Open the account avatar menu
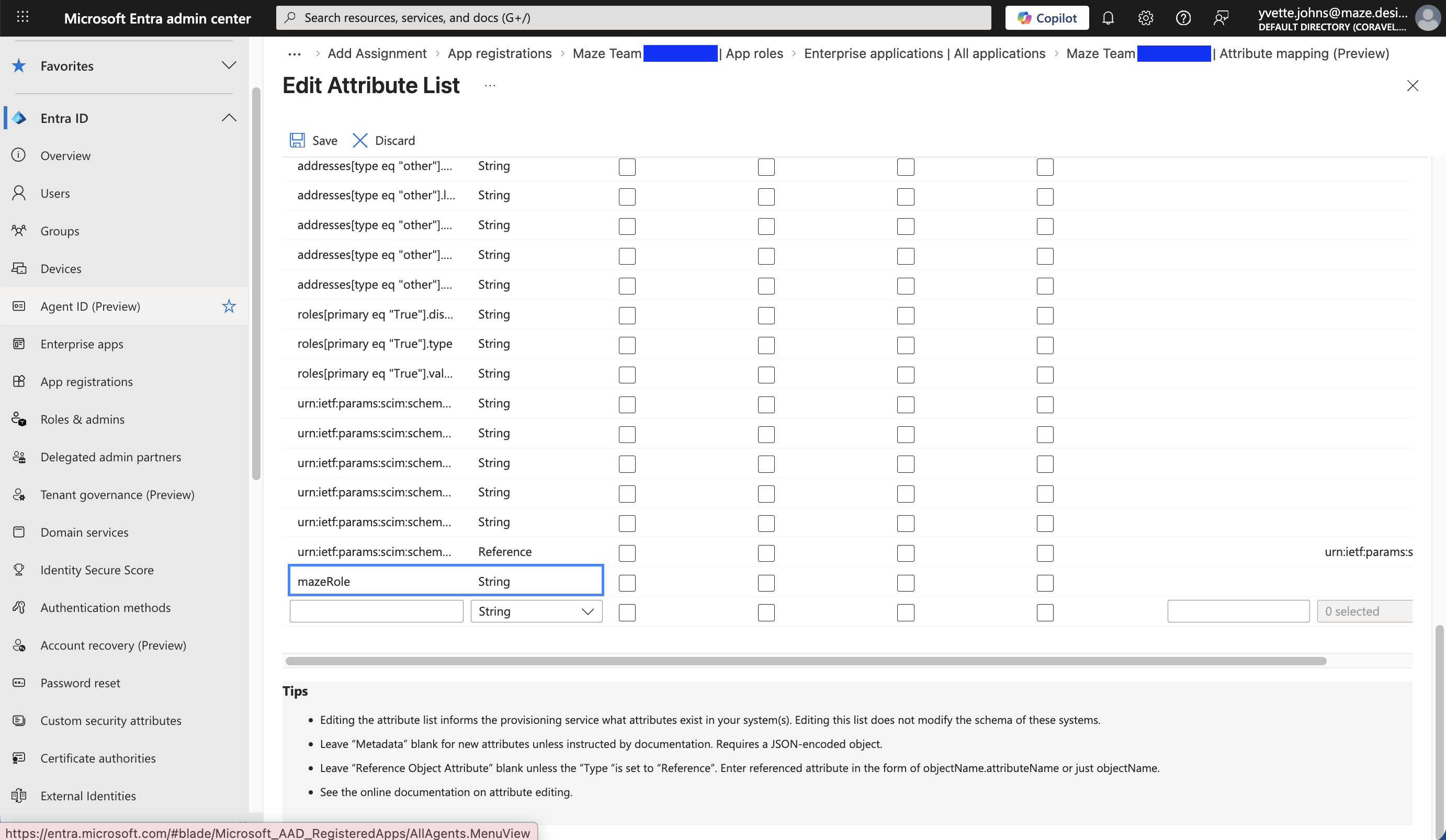Screen dimensions: 1446x840 click(1427, 18)
